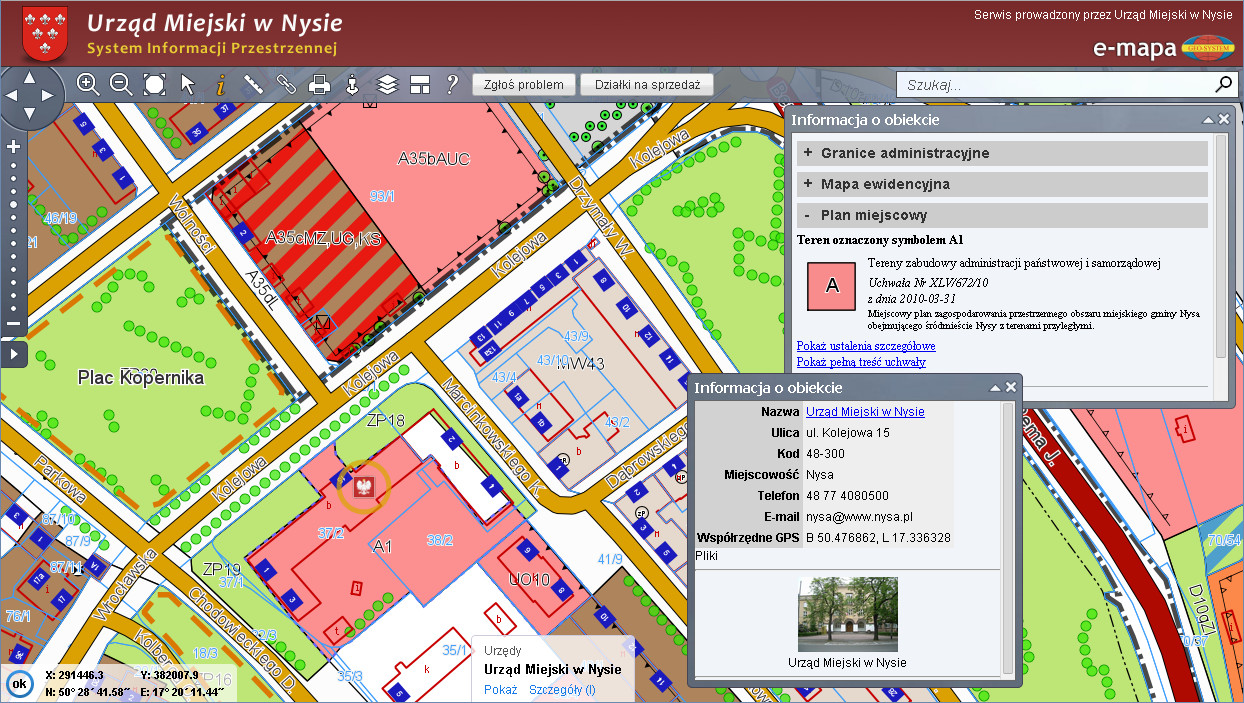The image size is (1244, 703).
Task: Collapse upper Informacja o obiekcie panel
Action: 1208,120
